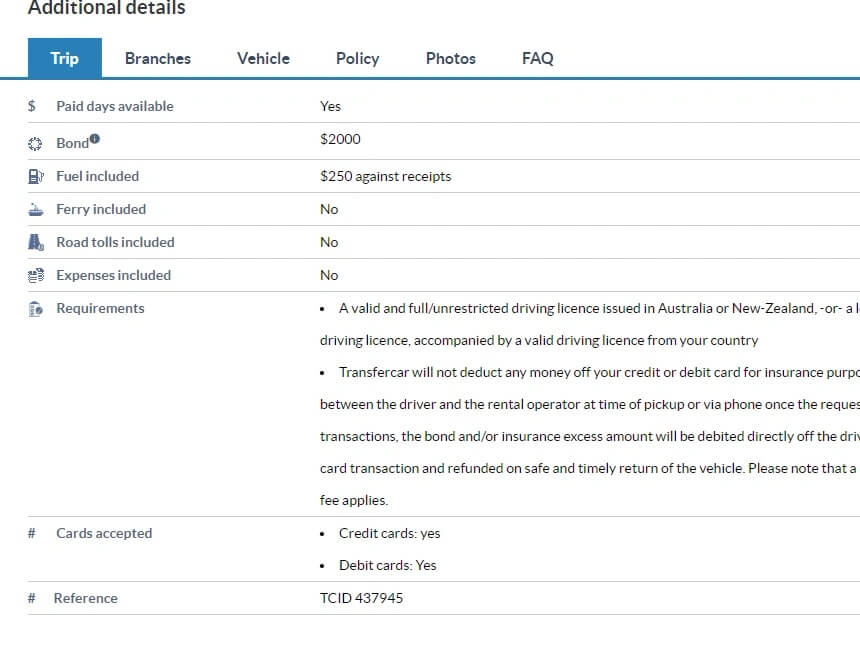This screenshot has height=645, width=860.
Task: Click the 'Ferry included' label
Action: (x=101, y=209)
